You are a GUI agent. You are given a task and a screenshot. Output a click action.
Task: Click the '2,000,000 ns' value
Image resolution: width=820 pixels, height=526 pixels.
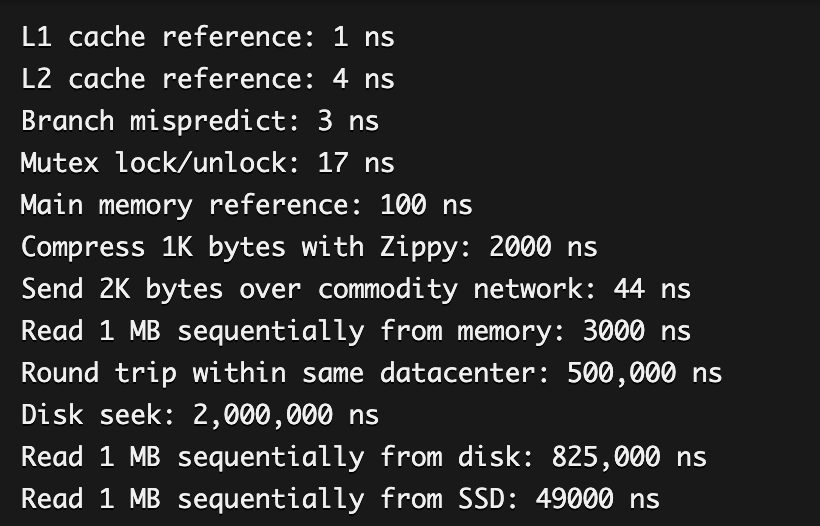tap(286, 416)
